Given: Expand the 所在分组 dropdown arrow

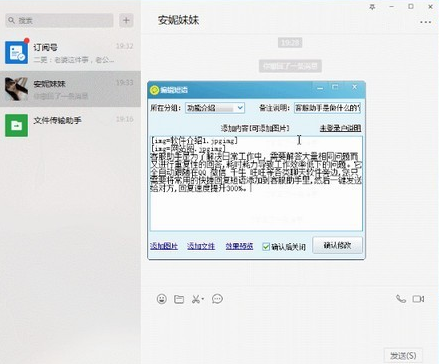Looking at the screenshot, I should click(x=240, y=108).
